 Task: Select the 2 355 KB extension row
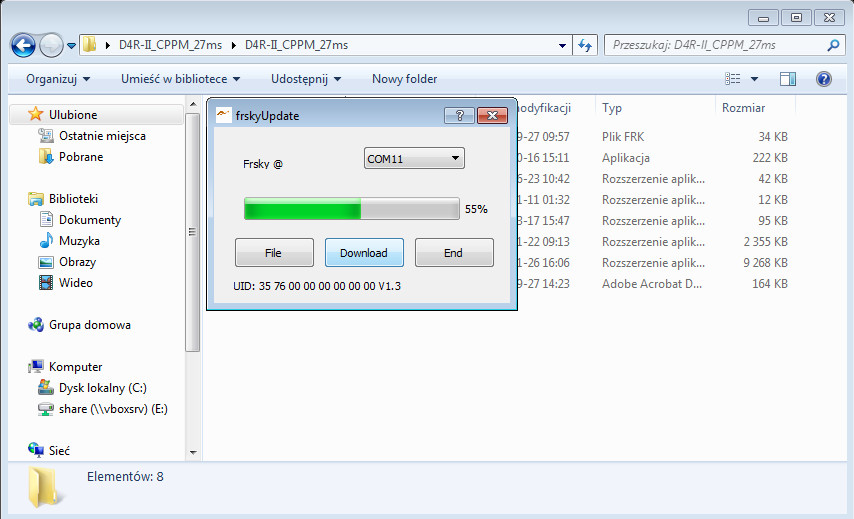[x=652, y=242]
